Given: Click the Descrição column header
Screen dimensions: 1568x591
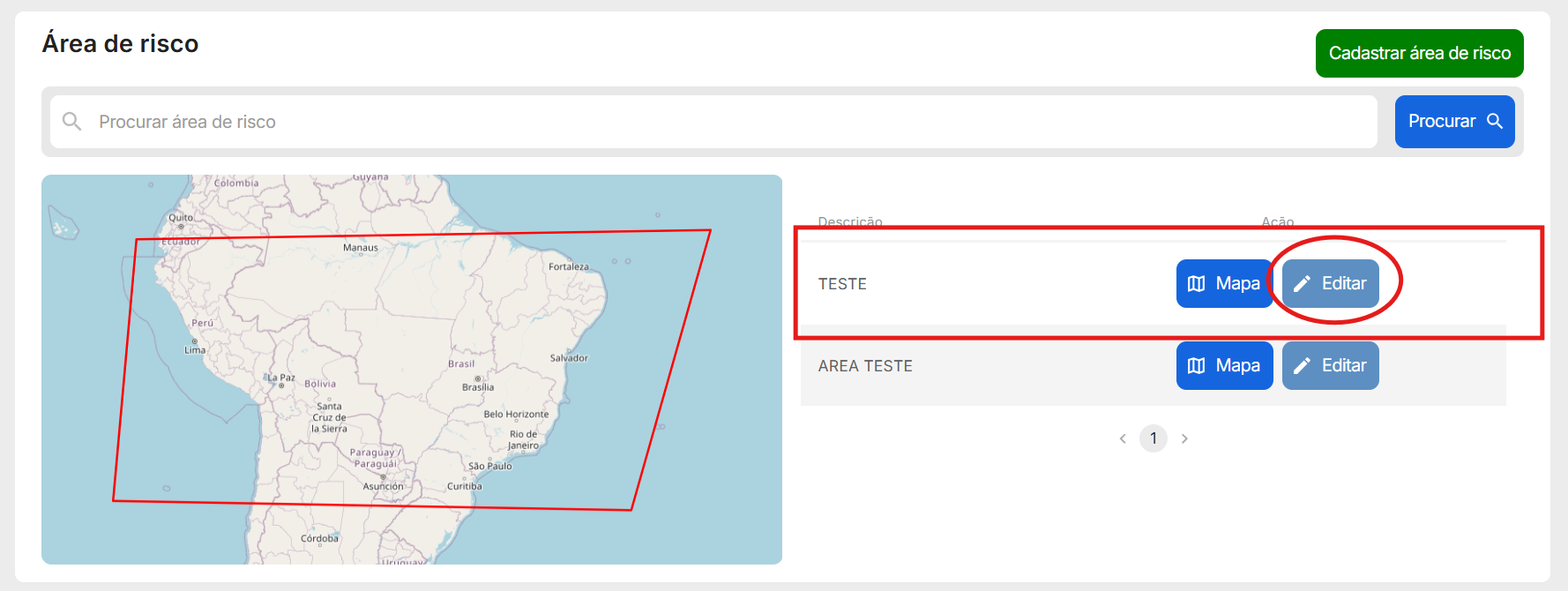Looking at the screenshot, I should tap(850, 221).
